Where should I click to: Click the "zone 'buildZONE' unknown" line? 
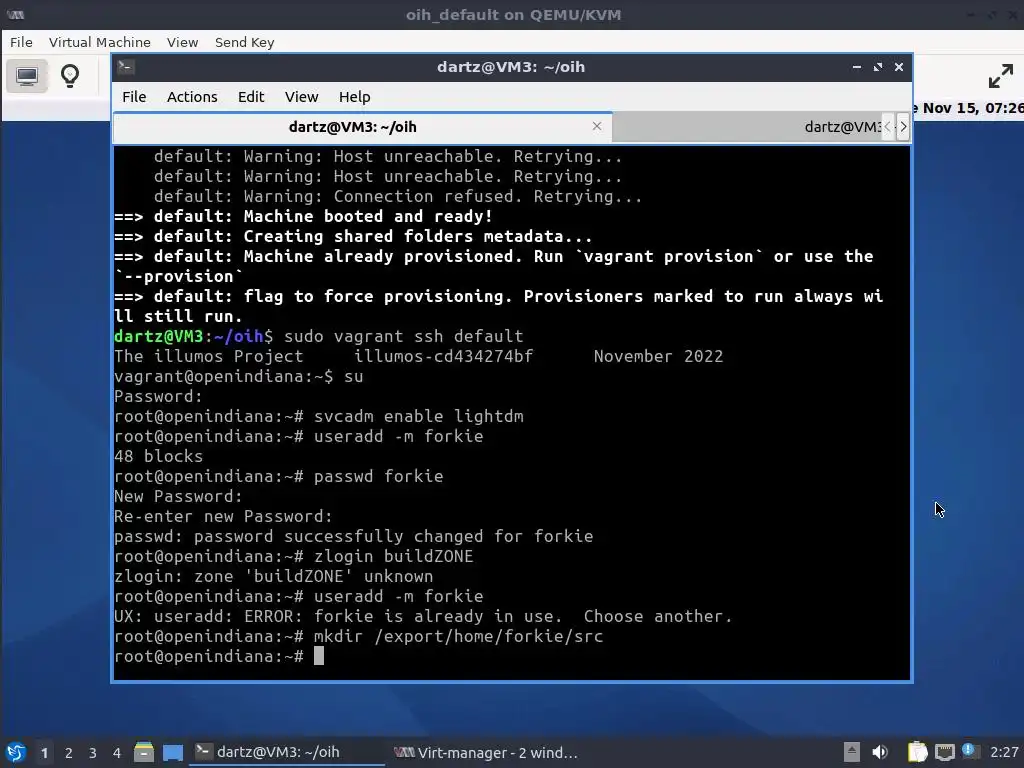(274, 577)
